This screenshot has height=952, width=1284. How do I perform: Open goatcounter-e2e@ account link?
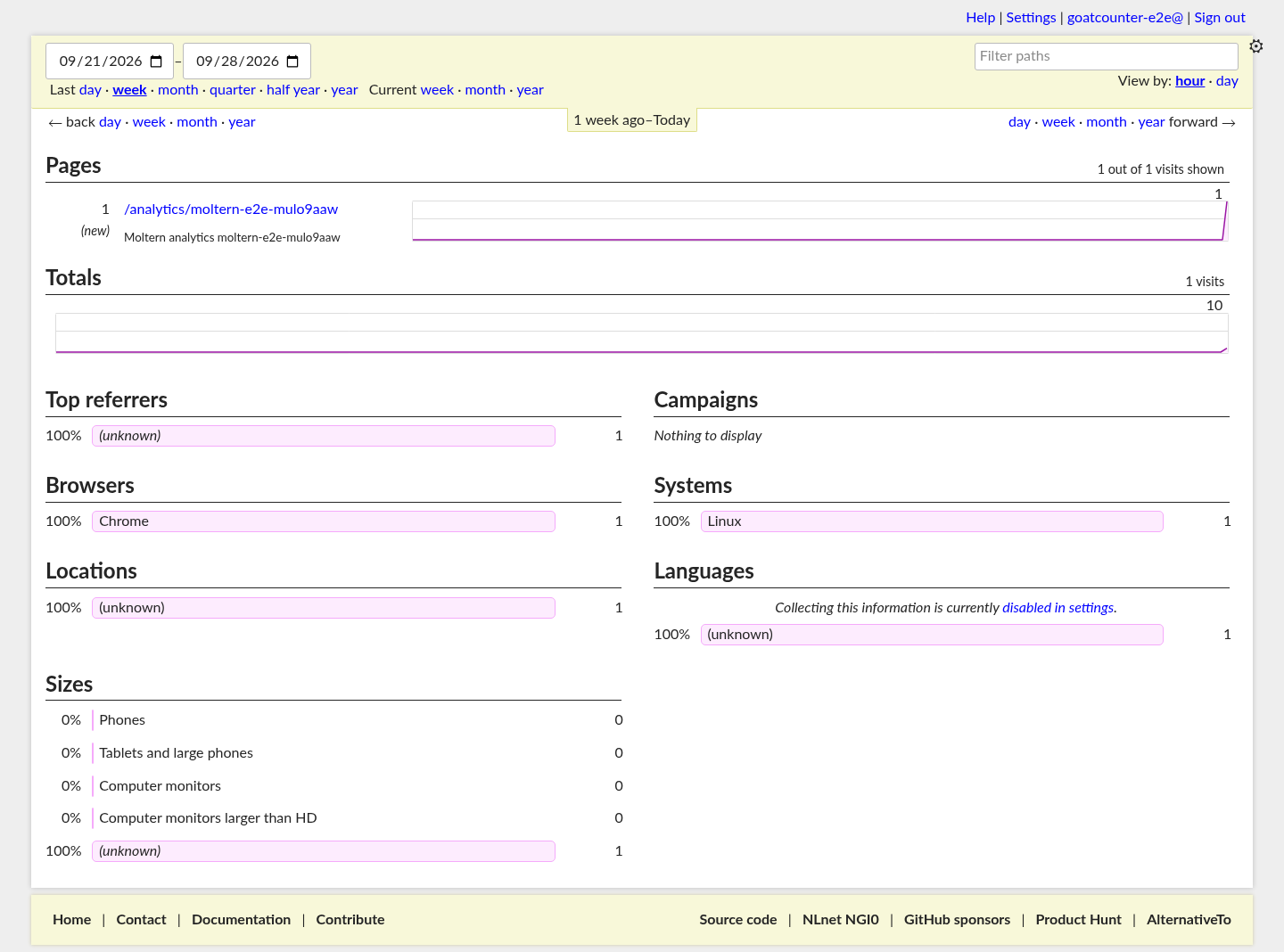1125,18
